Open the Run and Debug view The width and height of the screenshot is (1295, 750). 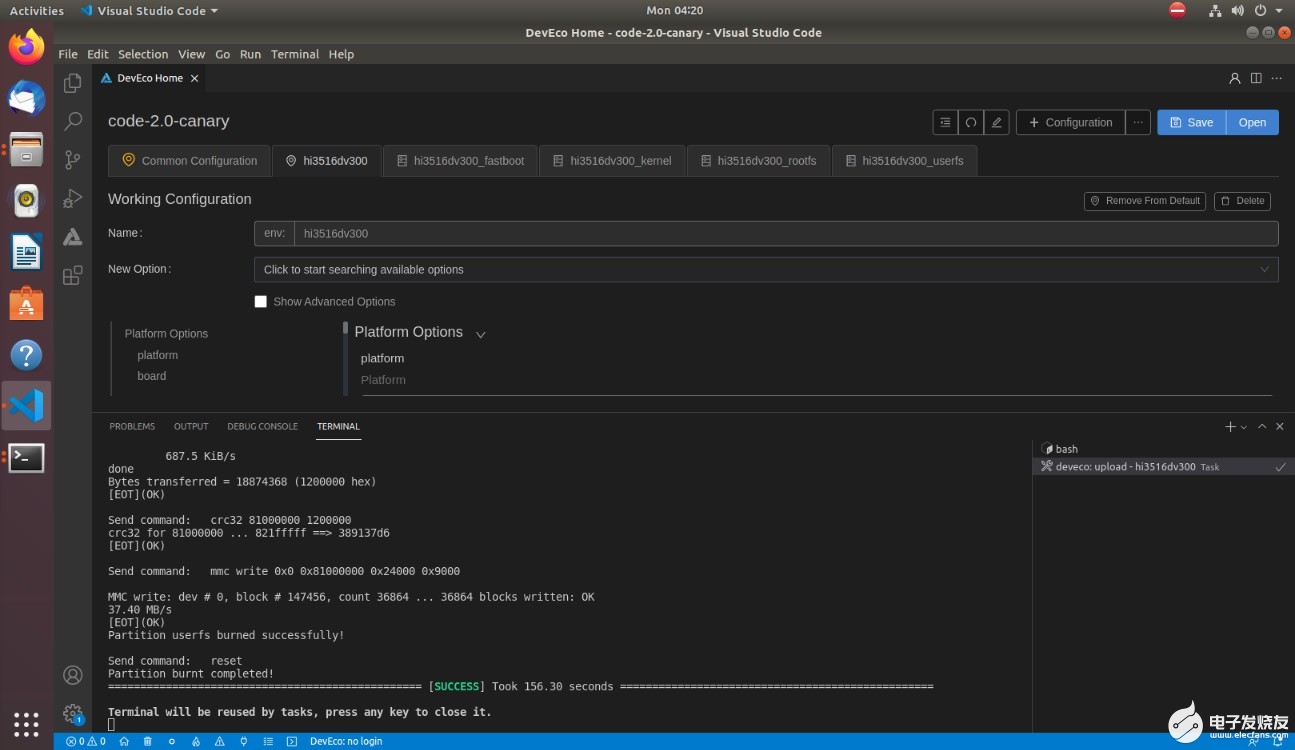coord(73,199)
